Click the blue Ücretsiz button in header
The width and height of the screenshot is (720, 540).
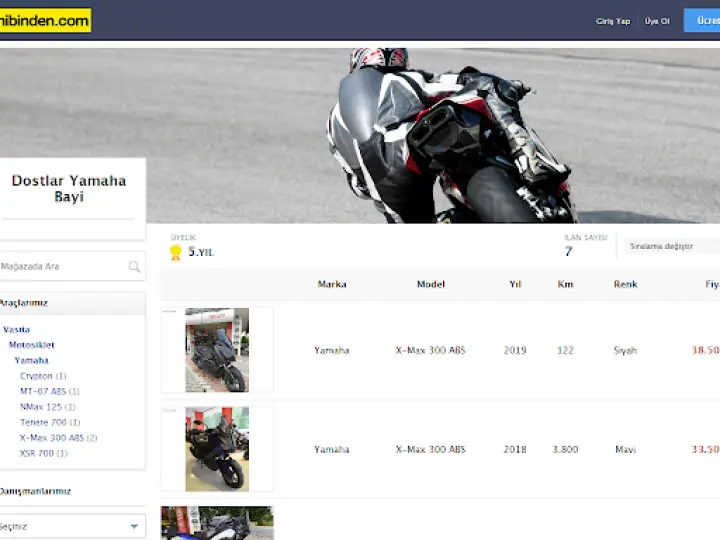[702, 21]
